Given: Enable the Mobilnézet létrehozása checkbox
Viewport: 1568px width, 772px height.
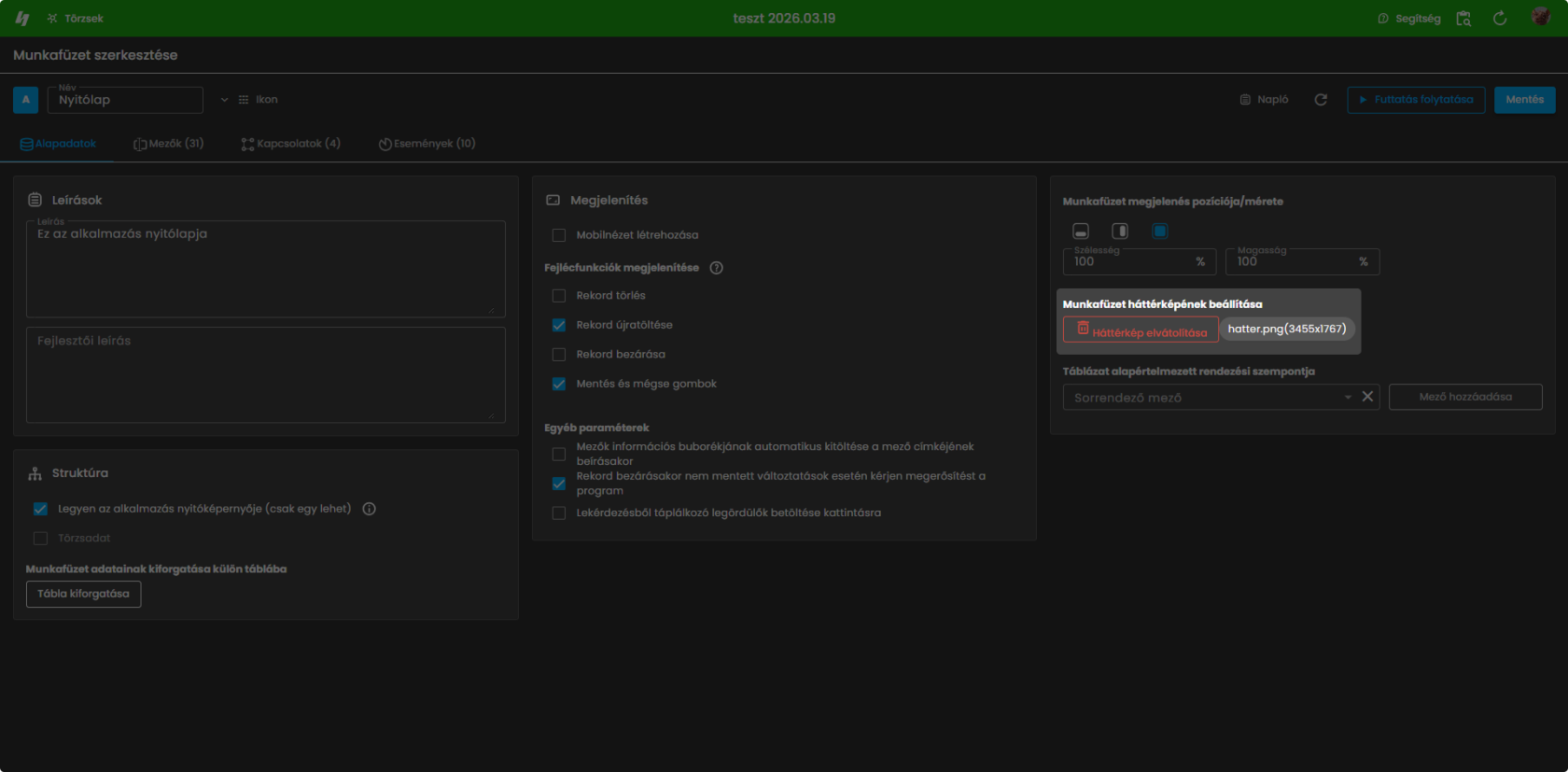Looking at the screenshot, I should pos(559,235).
